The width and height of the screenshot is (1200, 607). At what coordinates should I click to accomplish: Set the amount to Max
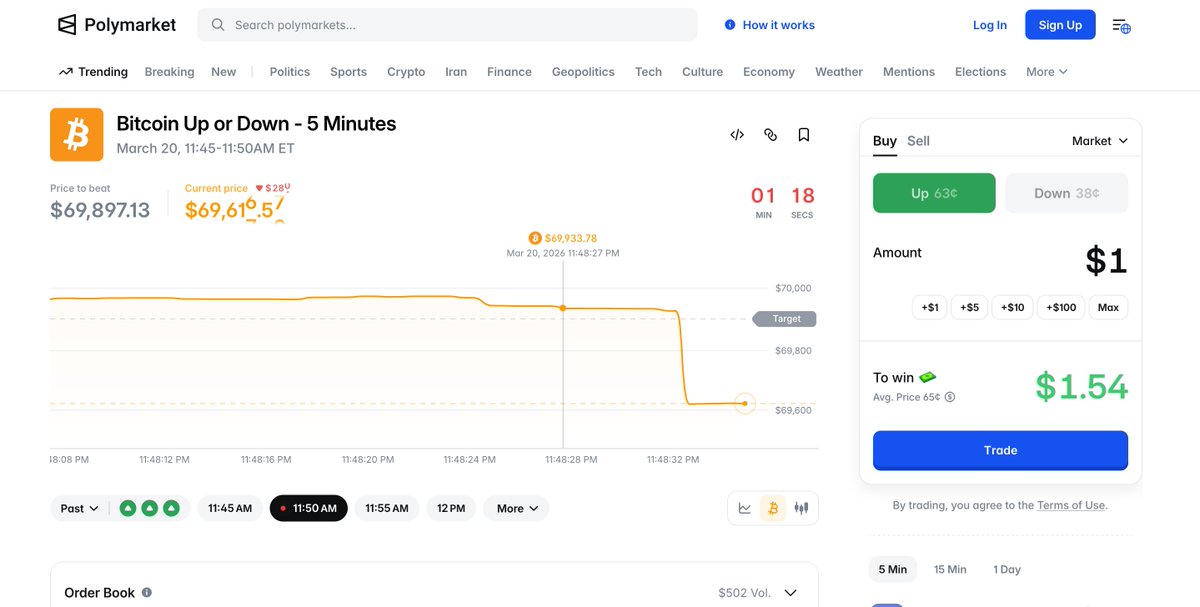1108,307
